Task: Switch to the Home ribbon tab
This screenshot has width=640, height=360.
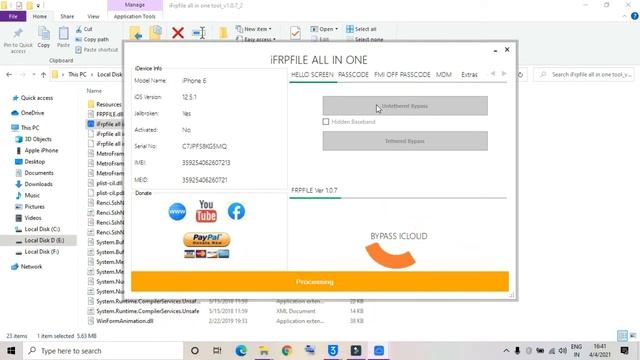Action: coord(40,16)
